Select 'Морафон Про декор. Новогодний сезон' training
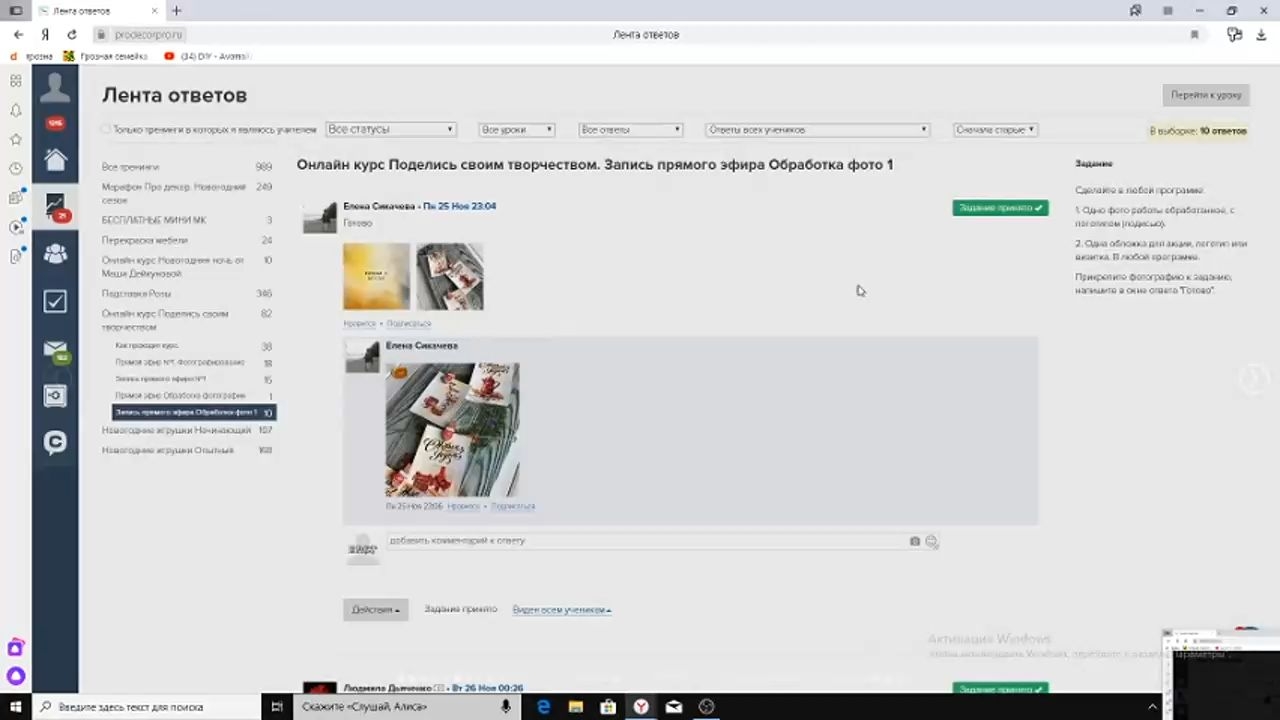 click(173, 193)
